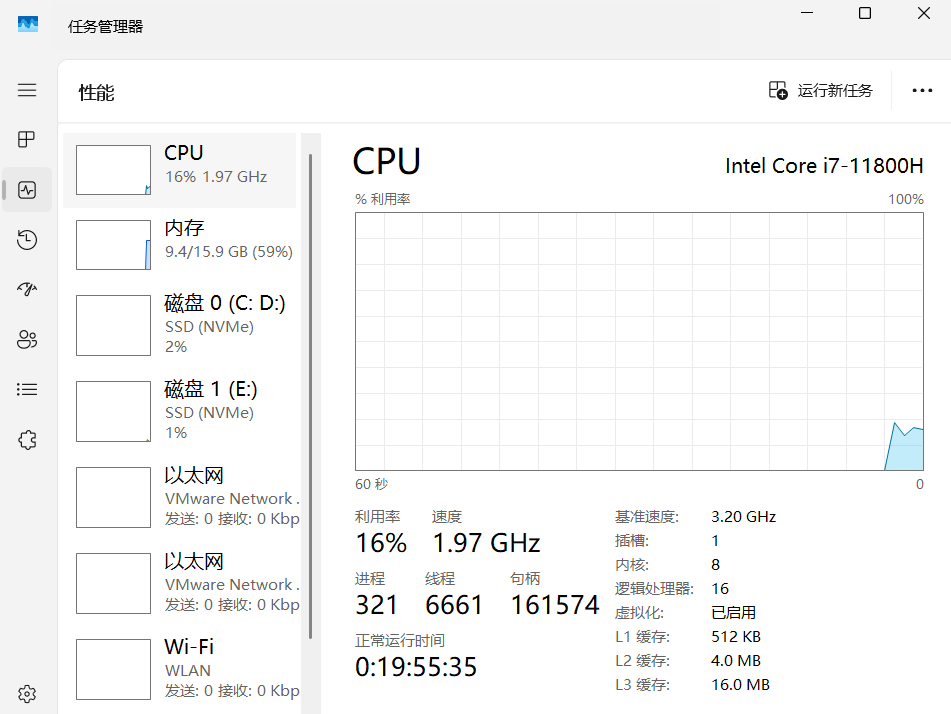The height and width of the screenshot is (714, 951).
Task: Click the process count 321
Action: (x=377, y=605)
